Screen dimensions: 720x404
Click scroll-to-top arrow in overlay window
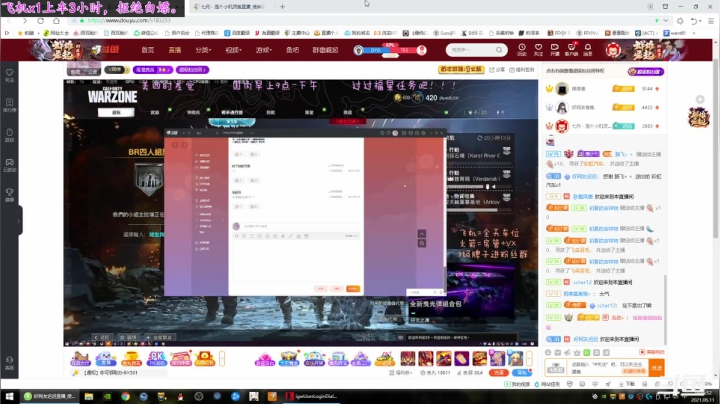pyautogui.click(x=422, y=234)
